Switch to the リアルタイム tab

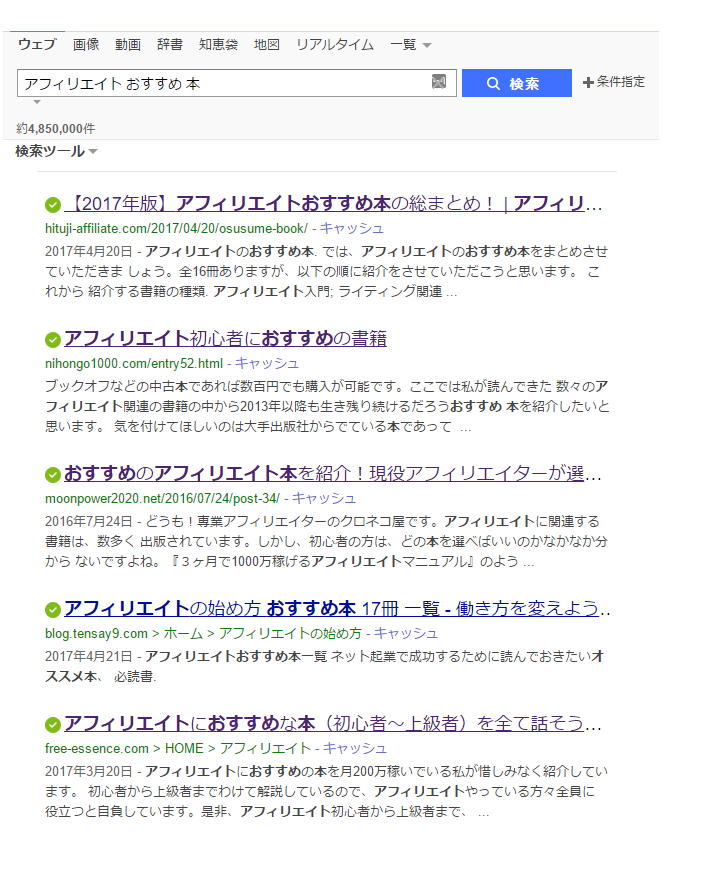click(x=335, y=44)
